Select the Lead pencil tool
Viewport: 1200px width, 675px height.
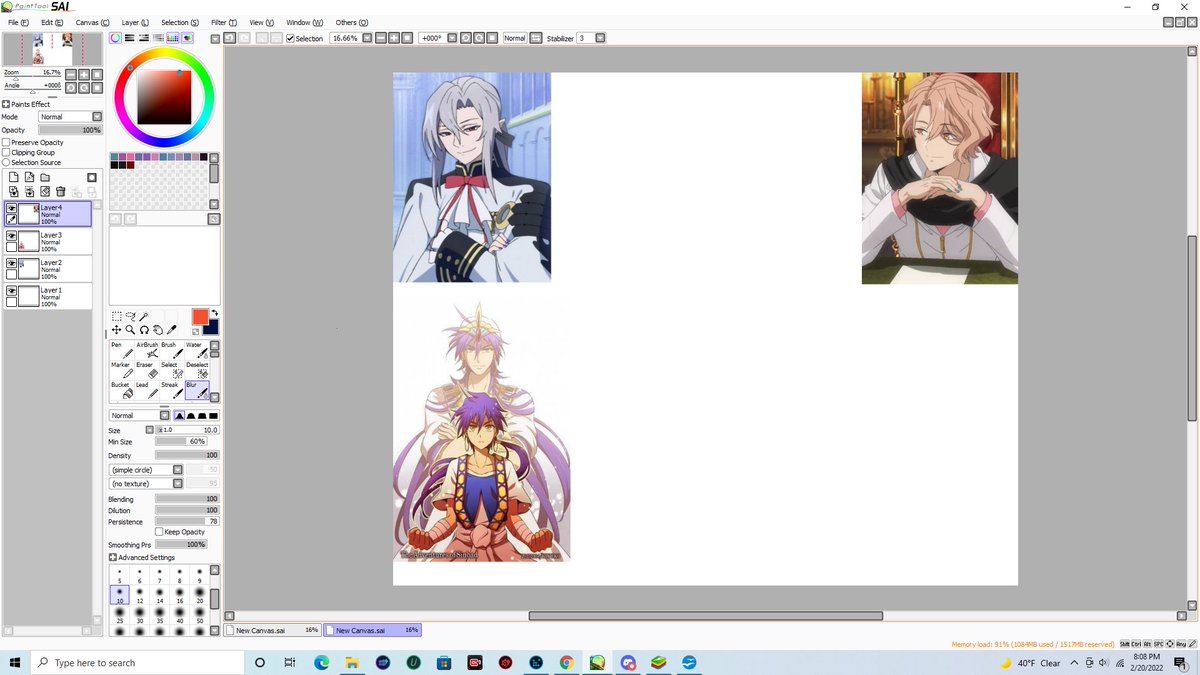tap(147, 390)
